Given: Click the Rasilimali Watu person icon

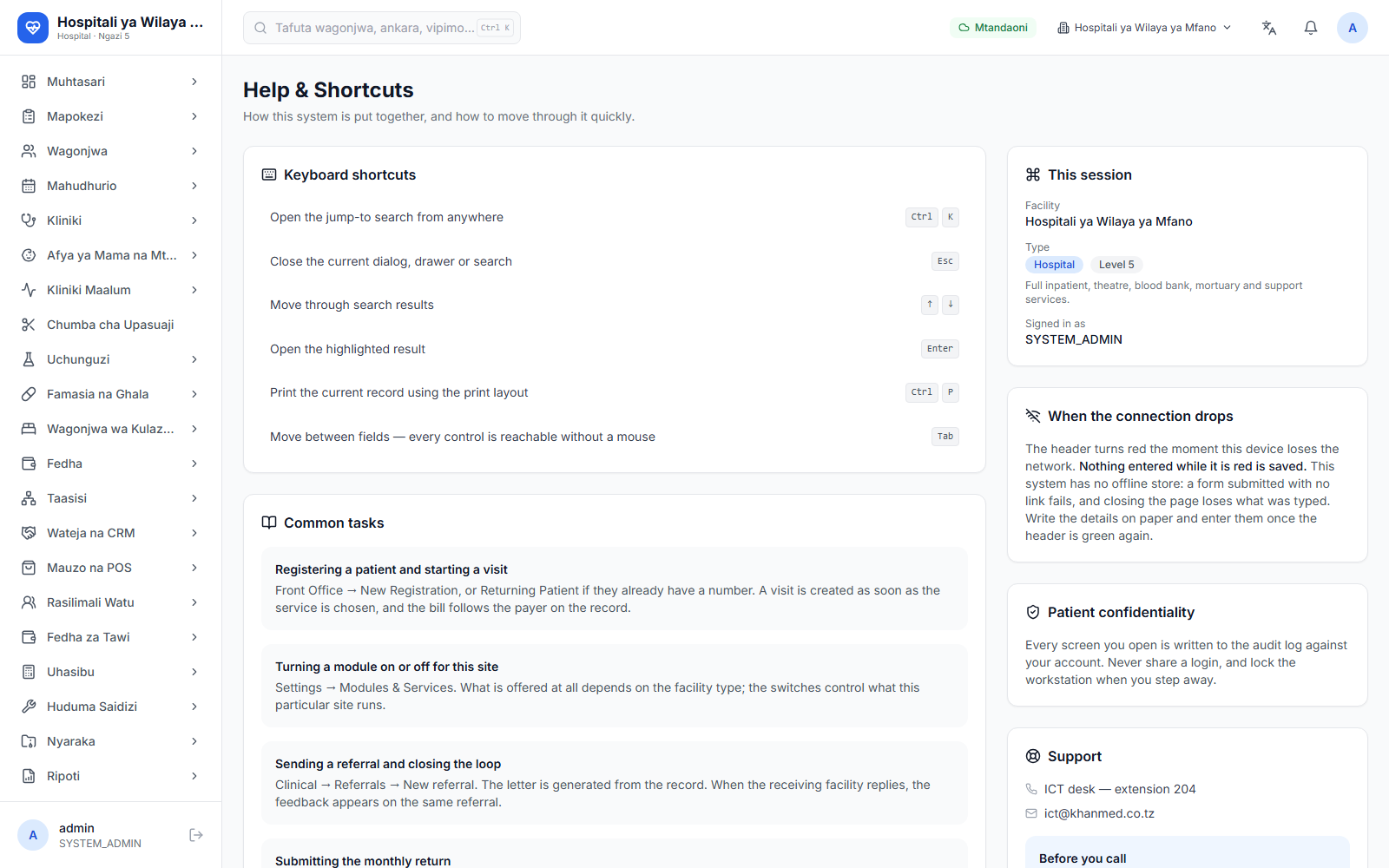Looking at the screenshot, I should pyautogui.click(x=29, y=602).
